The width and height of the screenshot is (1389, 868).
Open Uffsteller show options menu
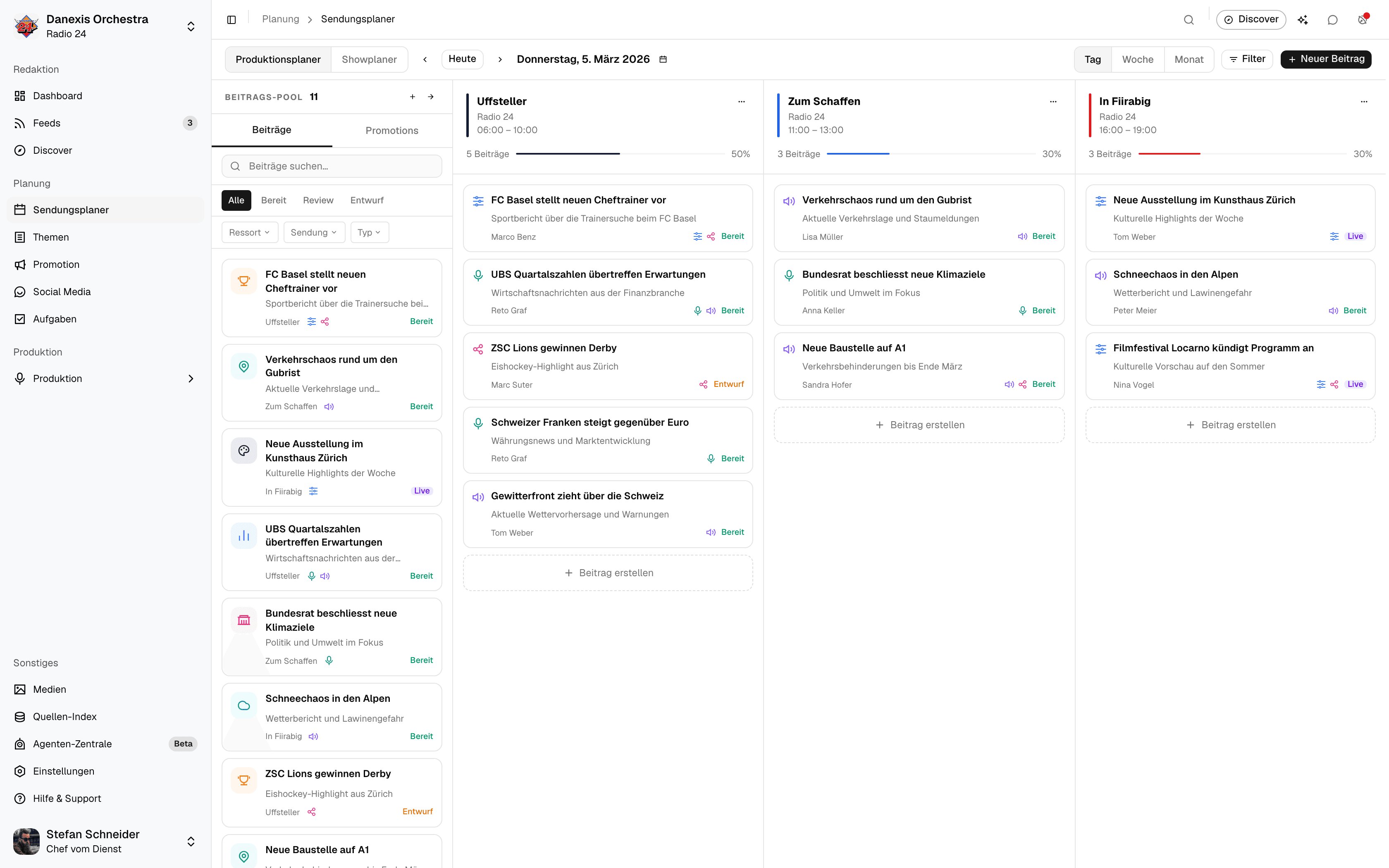(x=742, y=102)
